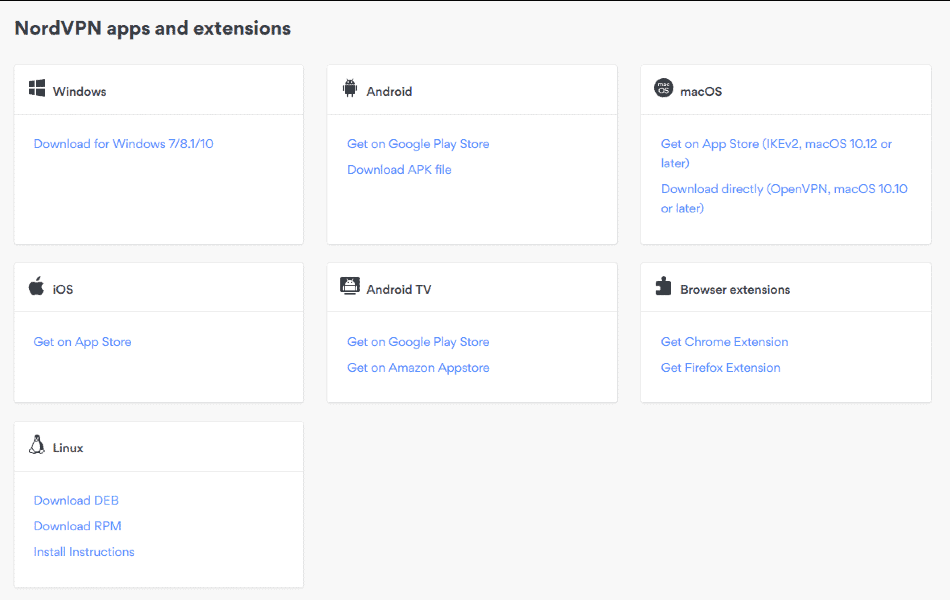Click NordVPN apps and extensions page title
Screen dimensions: 950x600
(153, 28)
